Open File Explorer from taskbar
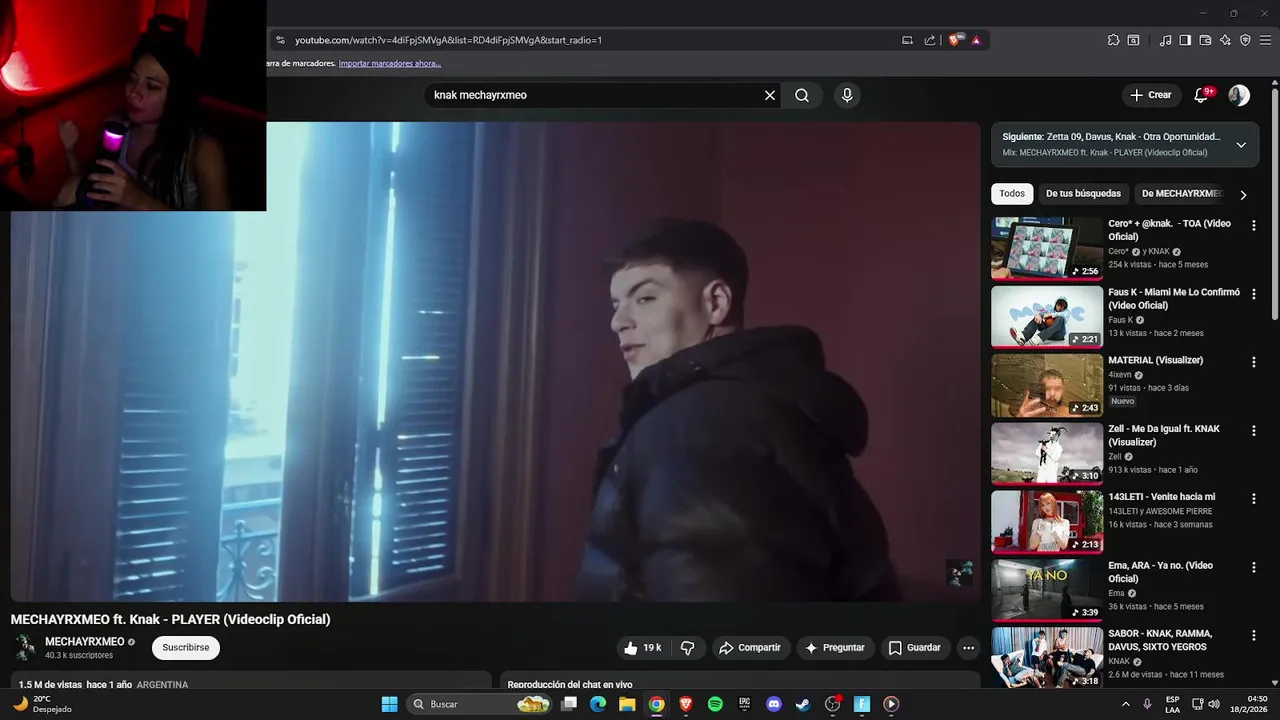This screenshot has height=720, width=1280. click(627, 704)
